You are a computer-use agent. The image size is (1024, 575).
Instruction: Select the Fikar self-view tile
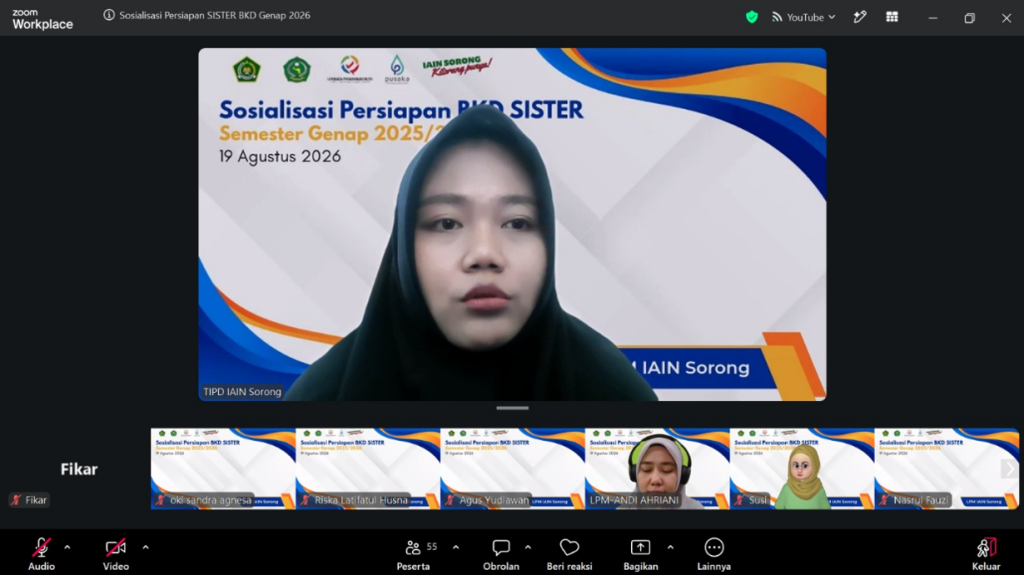coord(78,468)
